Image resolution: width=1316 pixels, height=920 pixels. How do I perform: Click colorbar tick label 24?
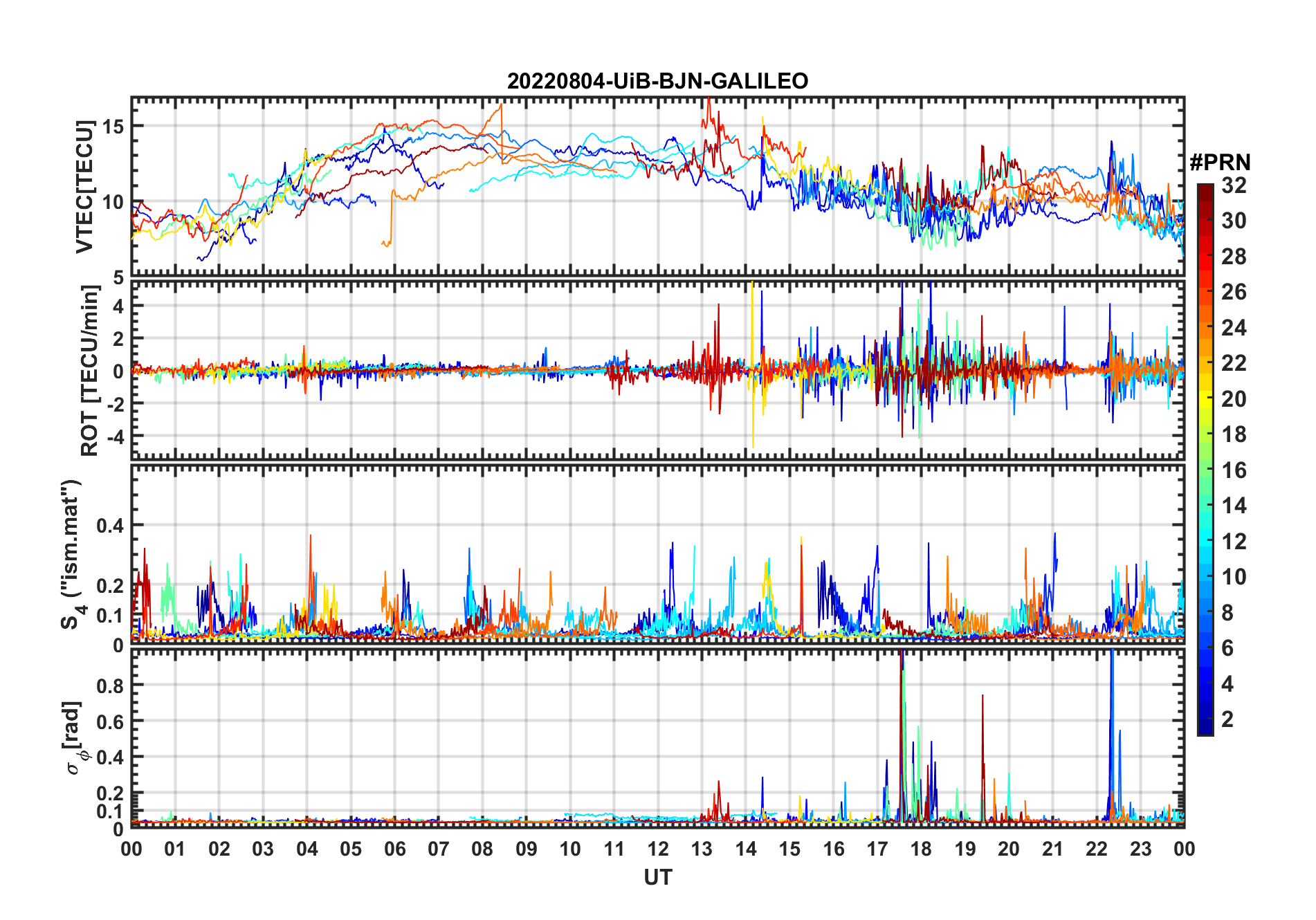1234,328
